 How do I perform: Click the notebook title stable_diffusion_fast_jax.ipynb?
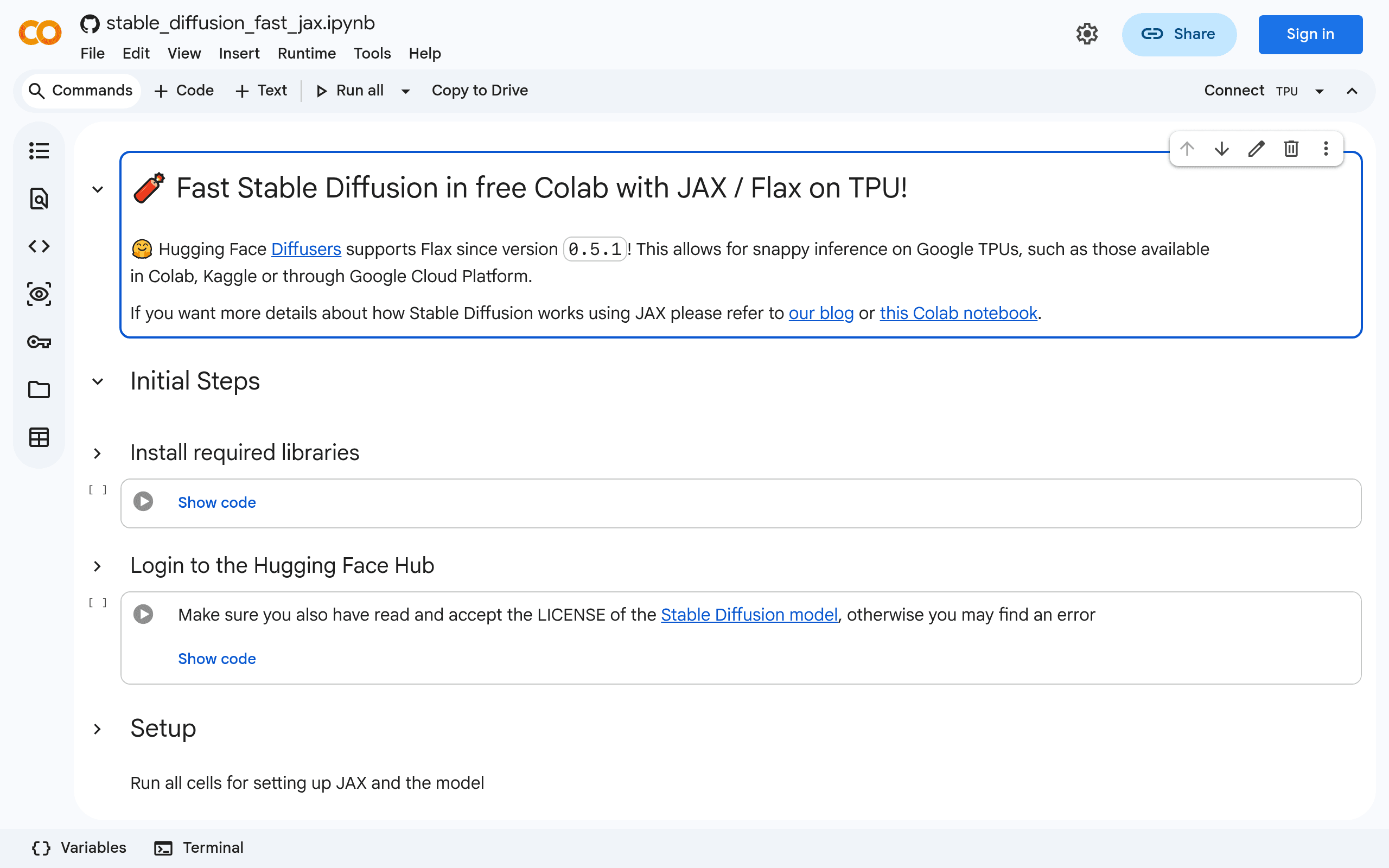pyautogui.click(x=240, y=23)
